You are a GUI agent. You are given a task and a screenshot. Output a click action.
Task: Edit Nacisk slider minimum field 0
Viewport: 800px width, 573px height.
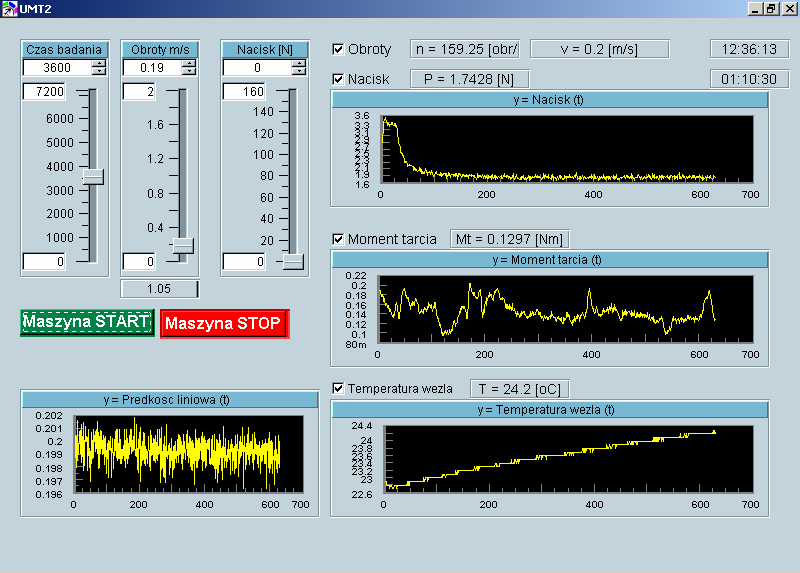coord(244,261)
